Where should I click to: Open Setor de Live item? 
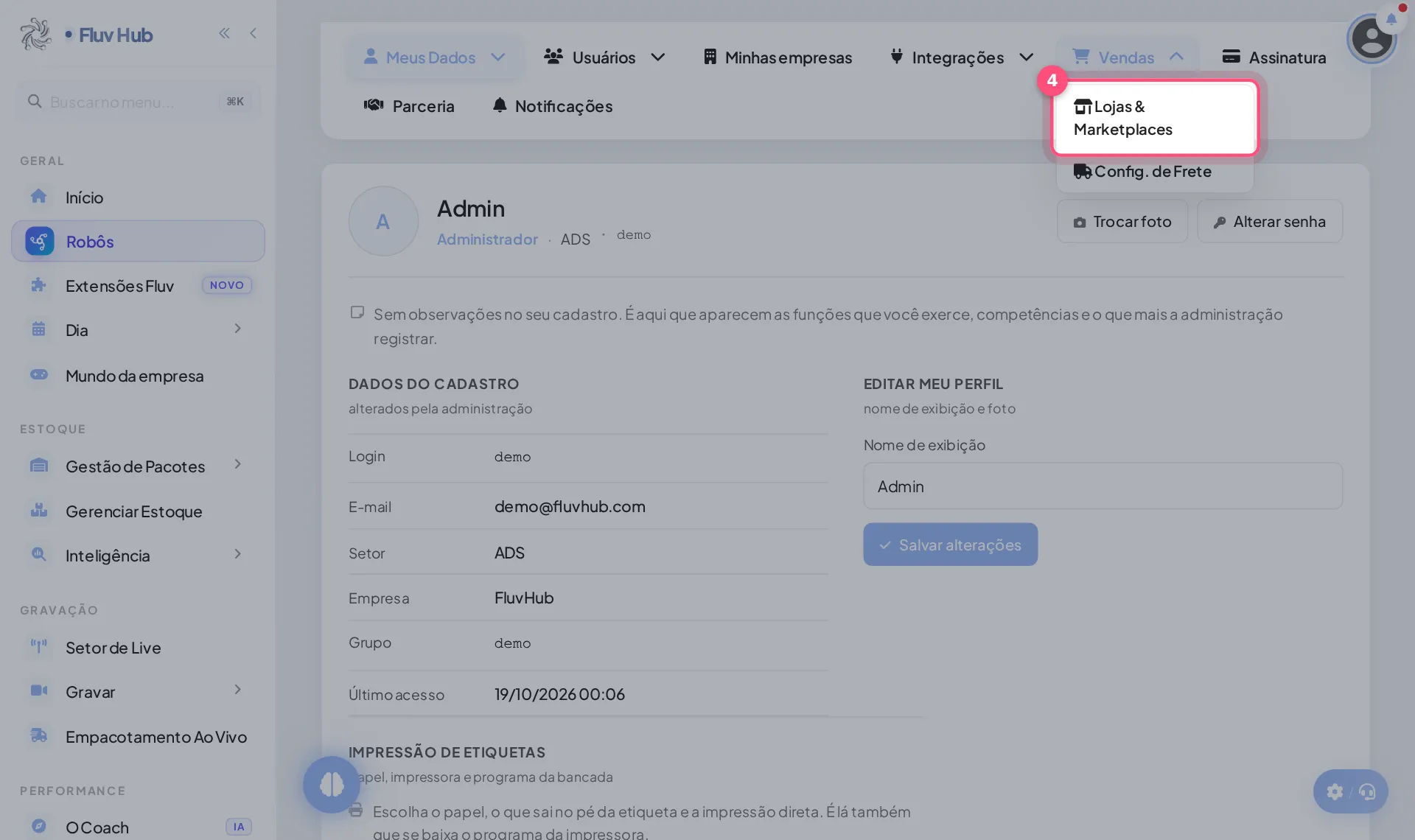(138, 648)
